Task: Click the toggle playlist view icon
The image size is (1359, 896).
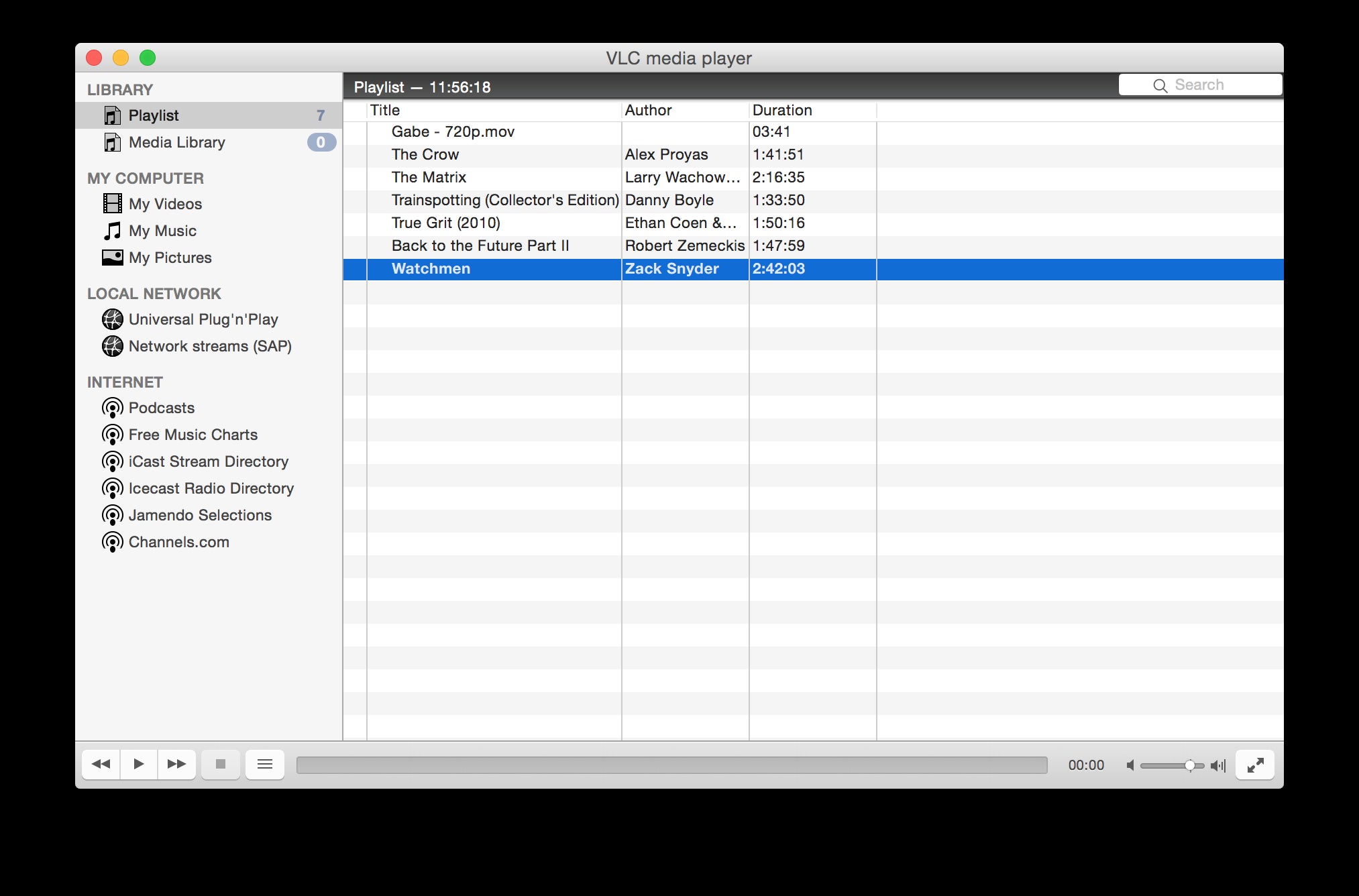Action: (264, 764)
